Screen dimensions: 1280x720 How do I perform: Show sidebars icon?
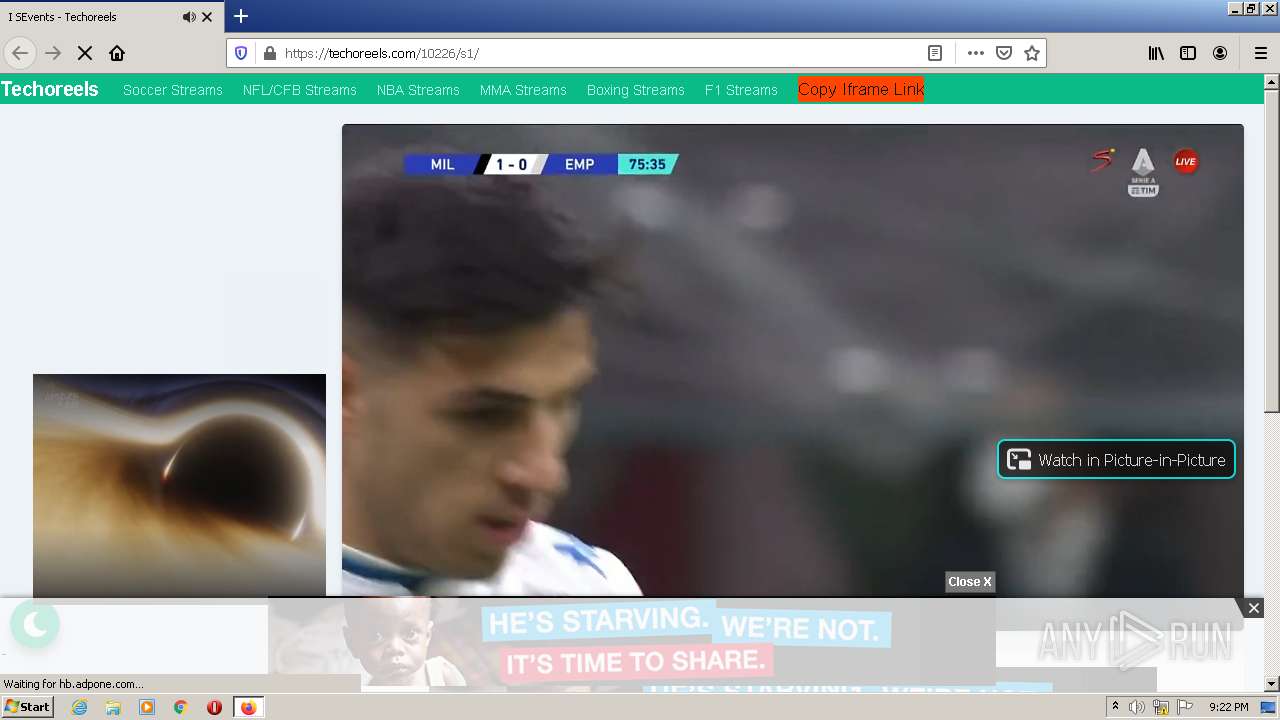1188,53
